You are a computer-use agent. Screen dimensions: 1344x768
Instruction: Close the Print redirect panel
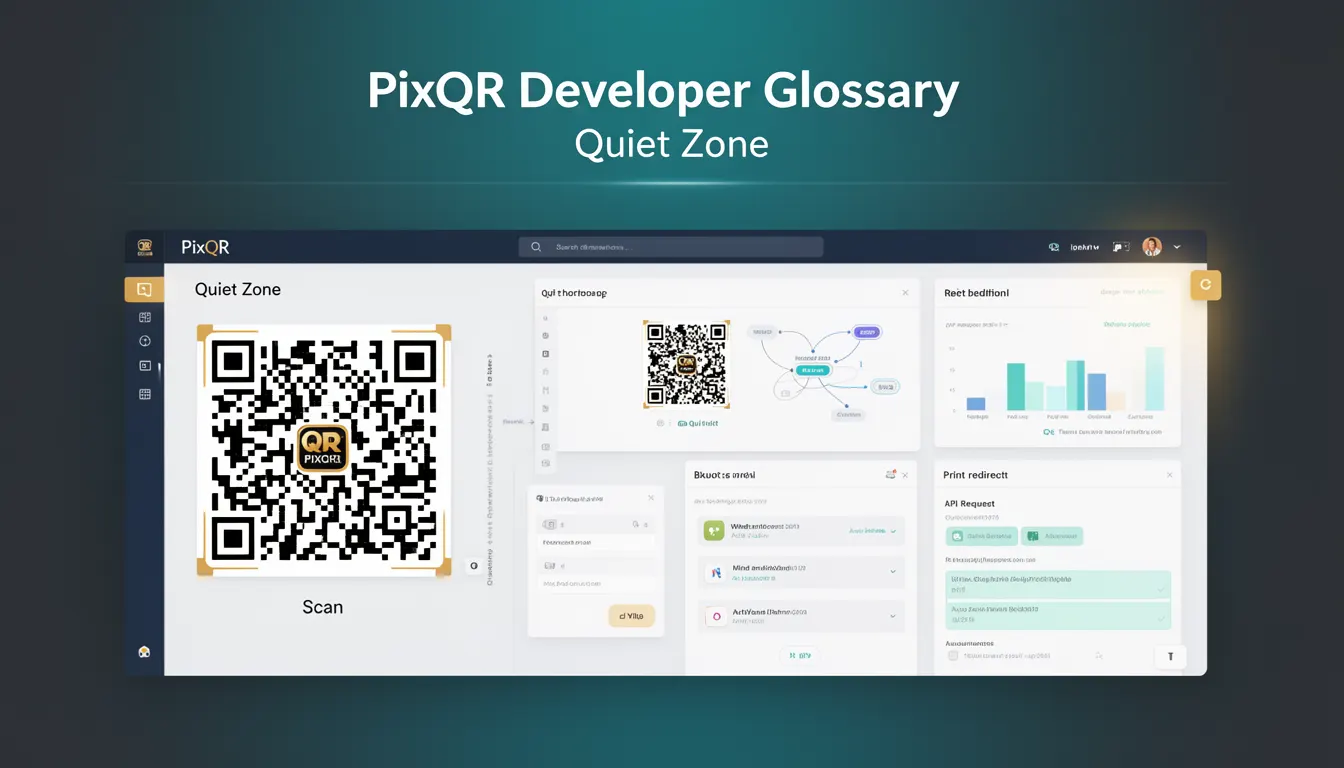(x=1168, y=475)
